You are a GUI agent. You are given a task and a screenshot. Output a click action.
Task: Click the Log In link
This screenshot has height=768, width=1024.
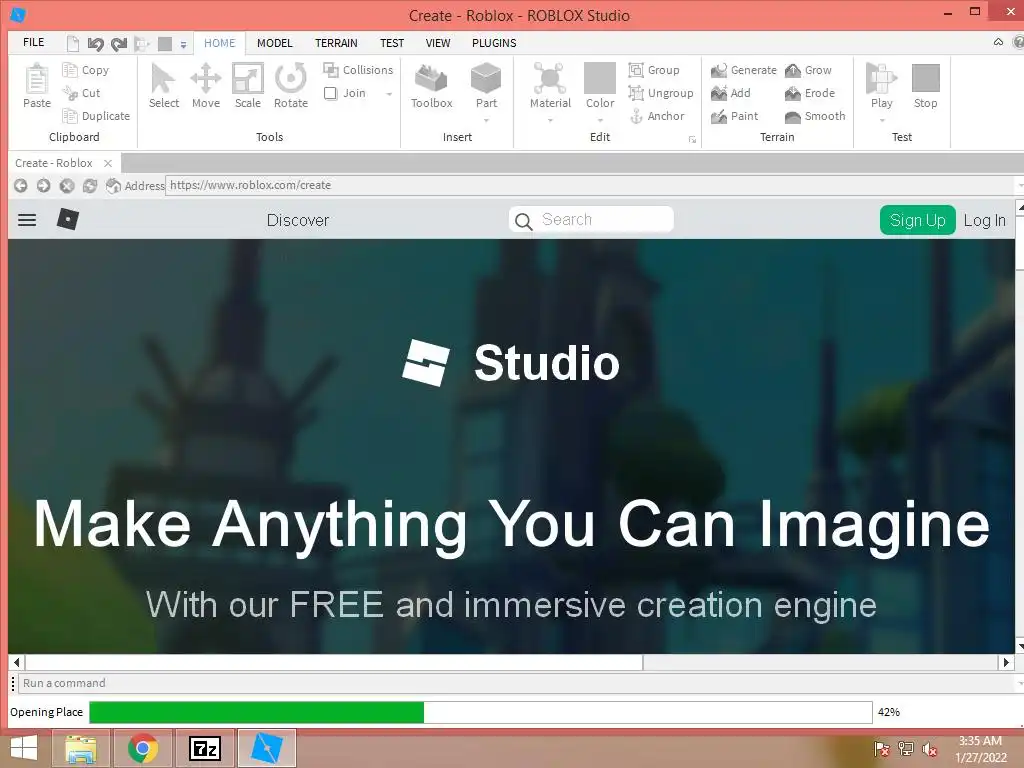[x=985, y=220]
